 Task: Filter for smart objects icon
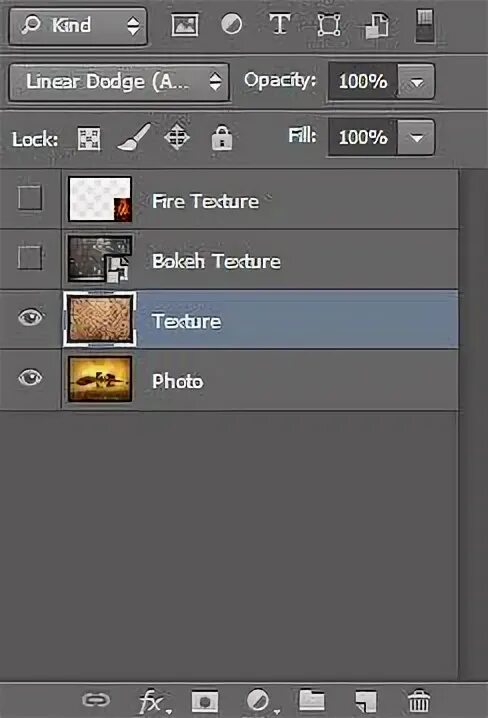(377, 26)
